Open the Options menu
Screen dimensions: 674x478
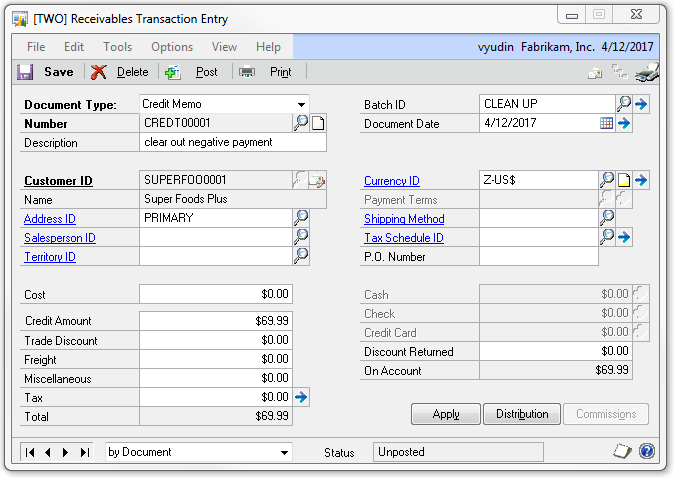[x=172, y=47]
